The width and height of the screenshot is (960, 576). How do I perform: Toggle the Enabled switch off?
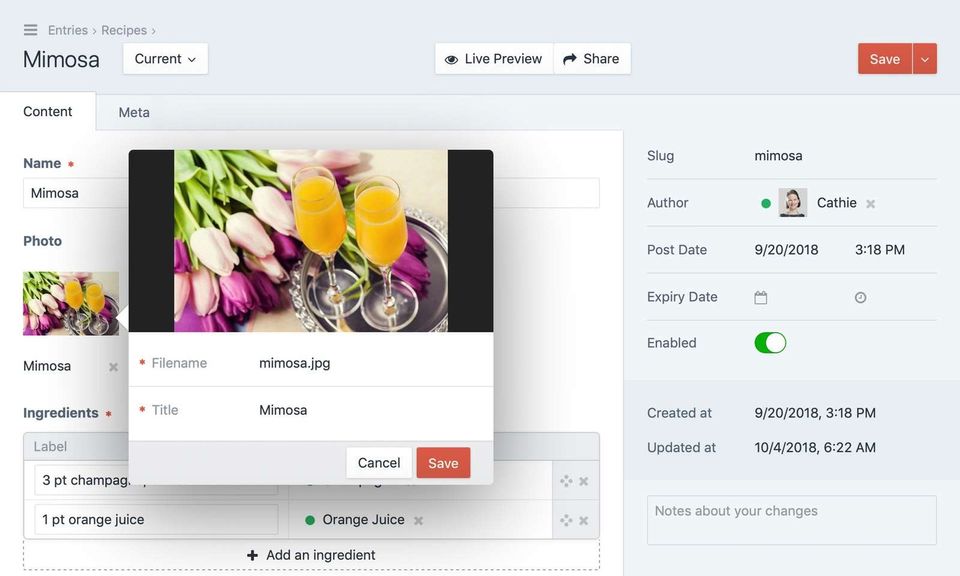pyautogui.click(x=770, y=343)
